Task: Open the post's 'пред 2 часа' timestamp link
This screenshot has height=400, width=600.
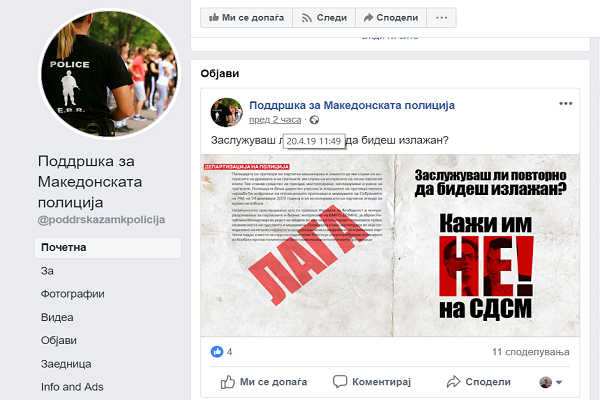Action: coord(275,120)
